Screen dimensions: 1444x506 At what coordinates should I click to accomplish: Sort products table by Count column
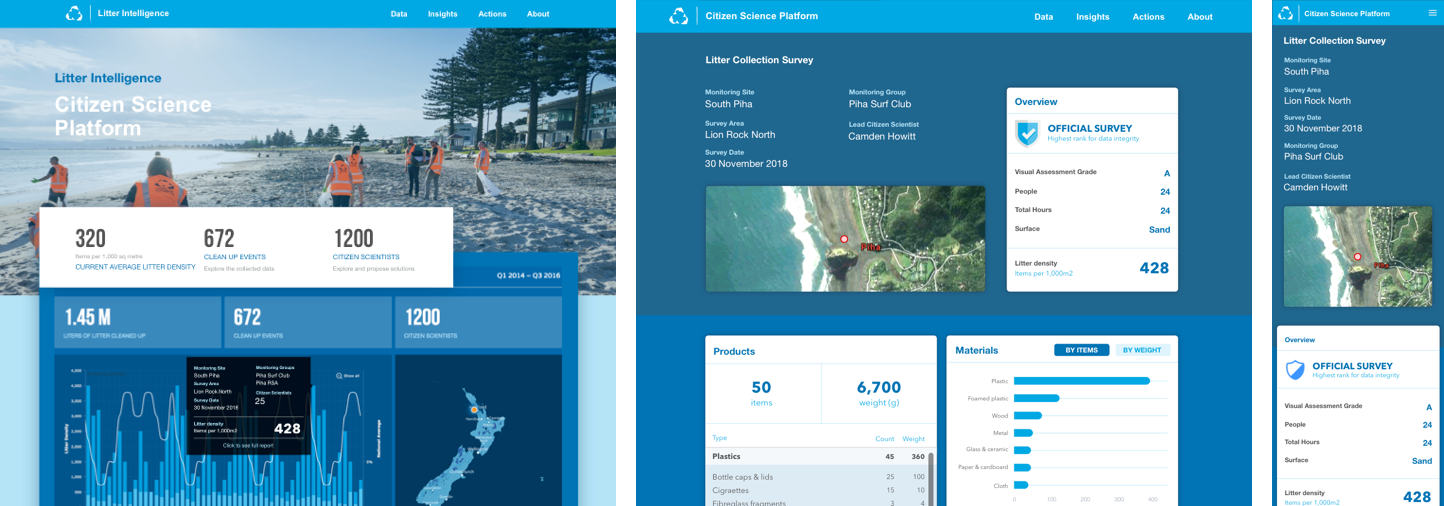click(x=884, y=438)
